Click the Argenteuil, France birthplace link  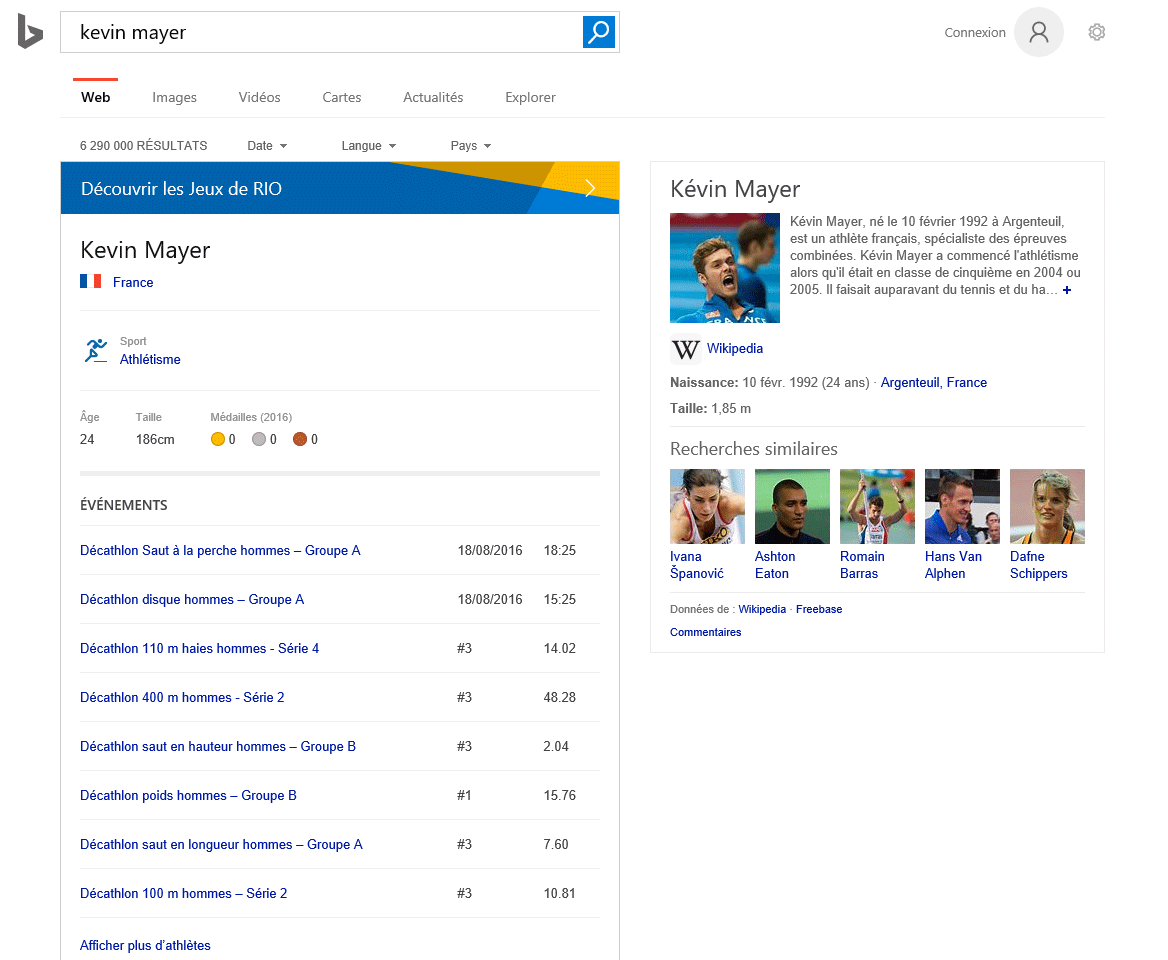point(933,383)
